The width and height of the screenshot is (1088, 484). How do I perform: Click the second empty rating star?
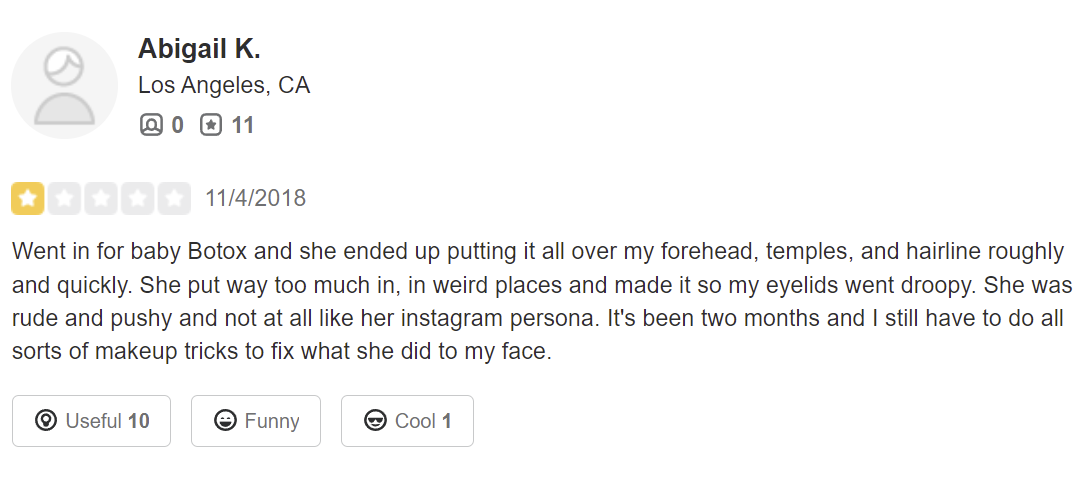pos(65,199)
